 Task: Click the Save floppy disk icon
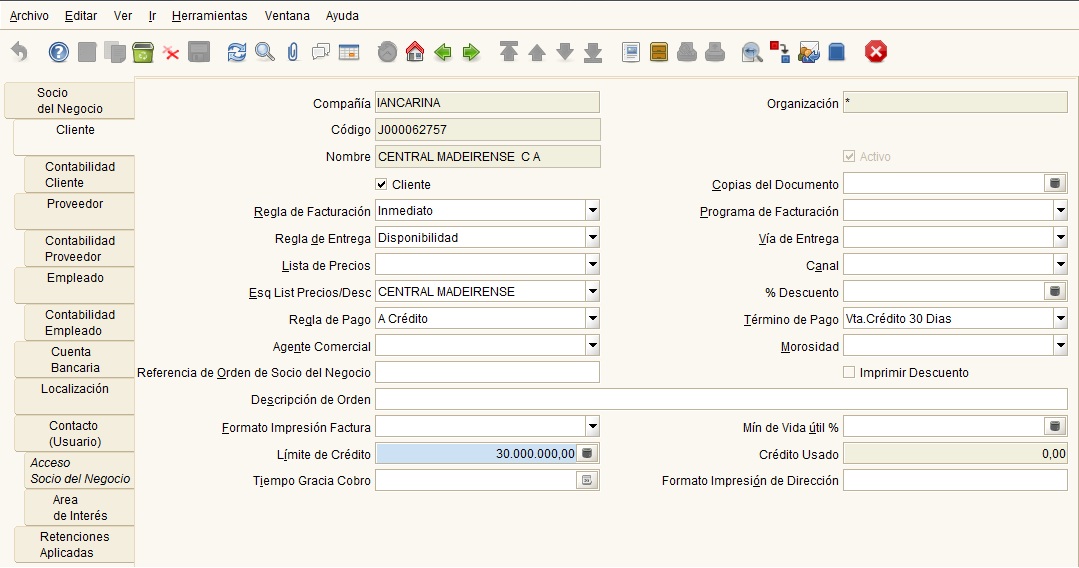click(199, 52)
